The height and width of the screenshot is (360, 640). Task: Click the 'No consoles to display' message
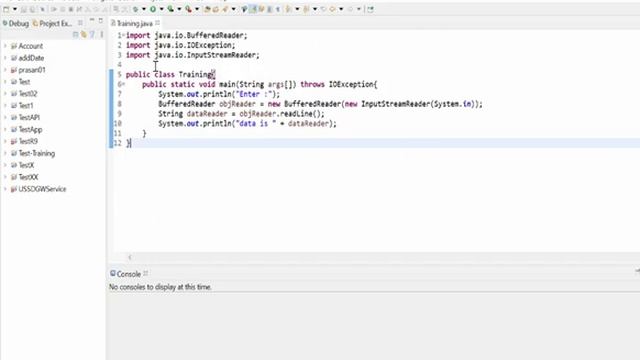click(160, 287)
